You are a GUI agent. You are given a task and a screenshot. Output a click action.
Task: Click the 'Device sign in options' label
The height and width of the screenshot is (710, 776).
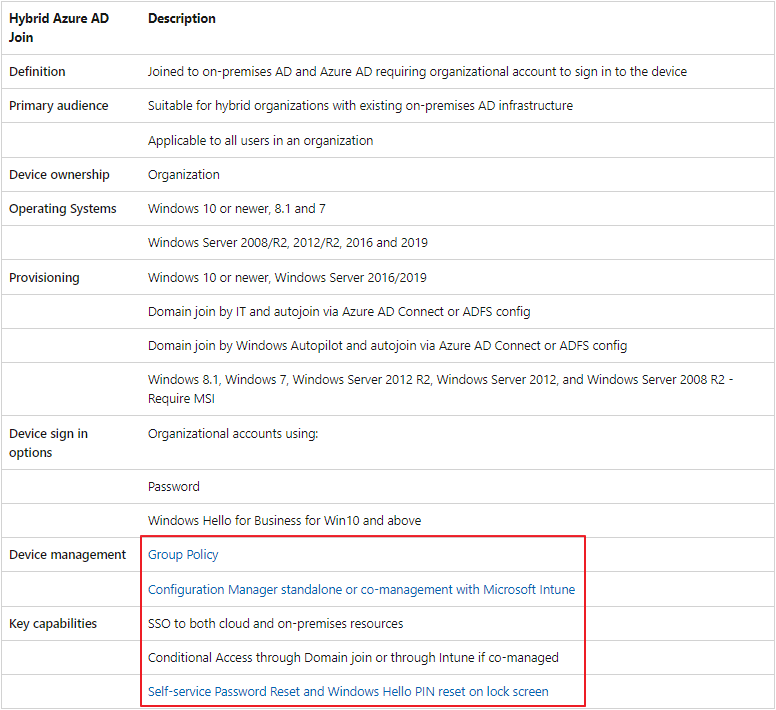coord(48,443)
